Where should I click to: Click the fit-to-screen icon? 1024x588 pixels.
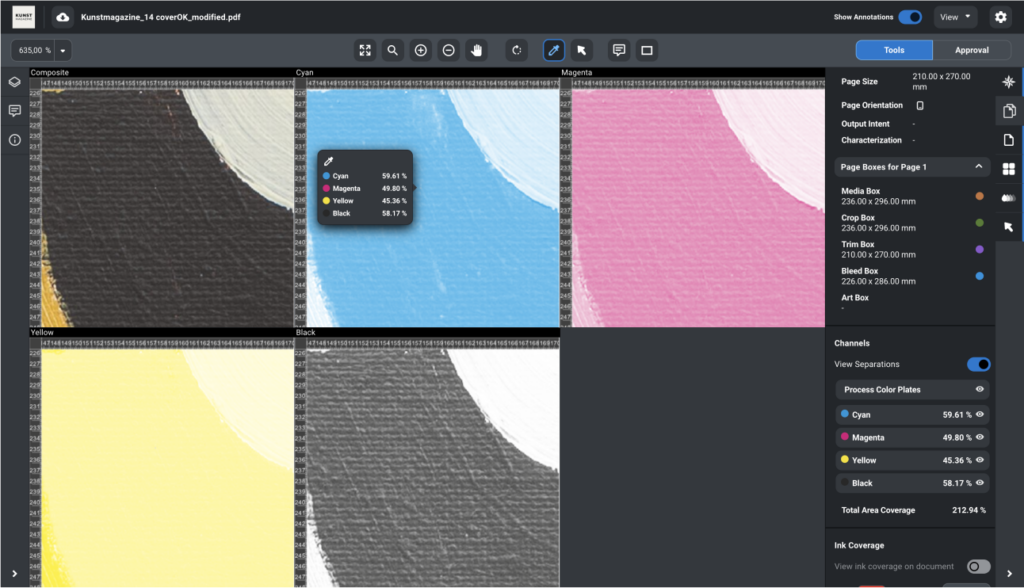(365, 50)
